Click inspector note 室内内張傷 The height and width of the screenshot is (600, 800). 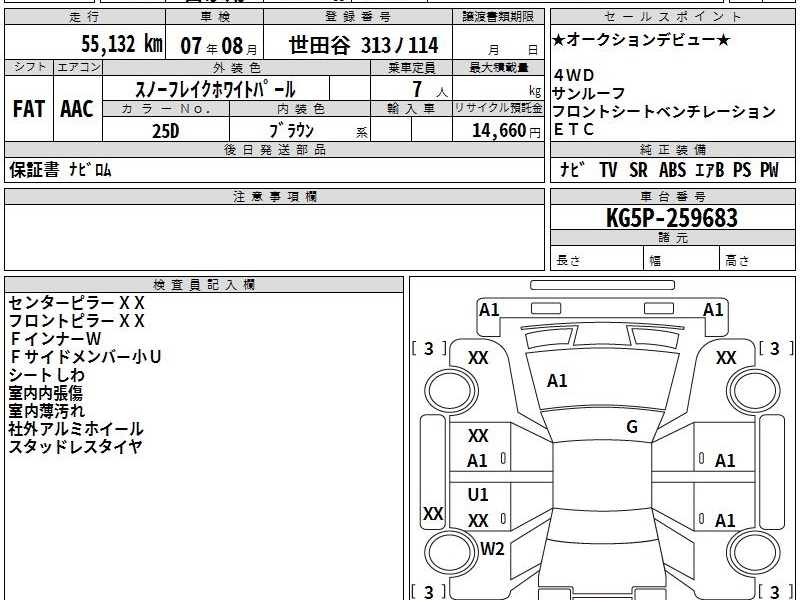(45, 393)
